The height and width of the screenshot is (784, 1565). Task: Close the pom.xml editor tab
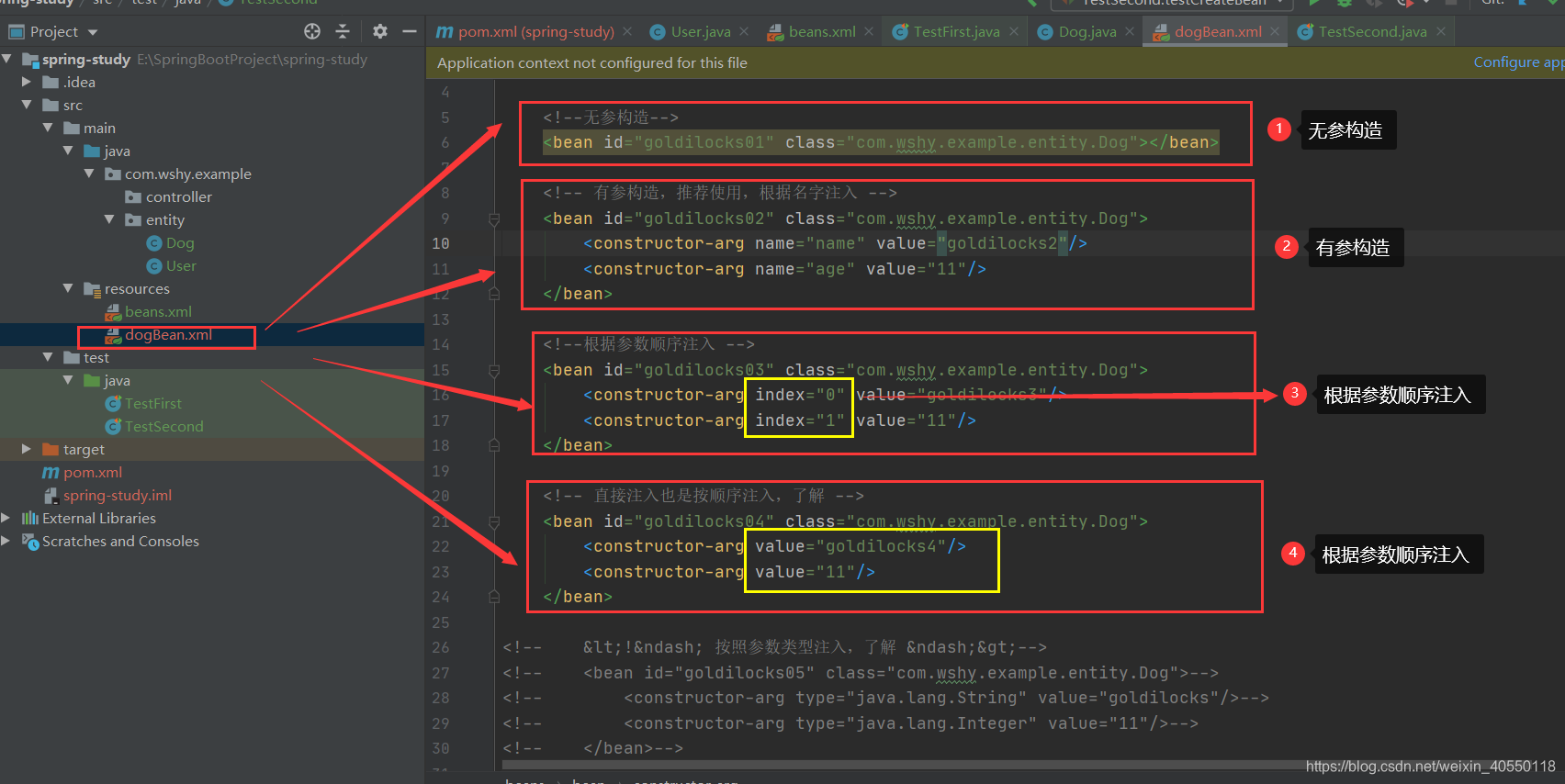pyautogui.click(x=627, y=31)
